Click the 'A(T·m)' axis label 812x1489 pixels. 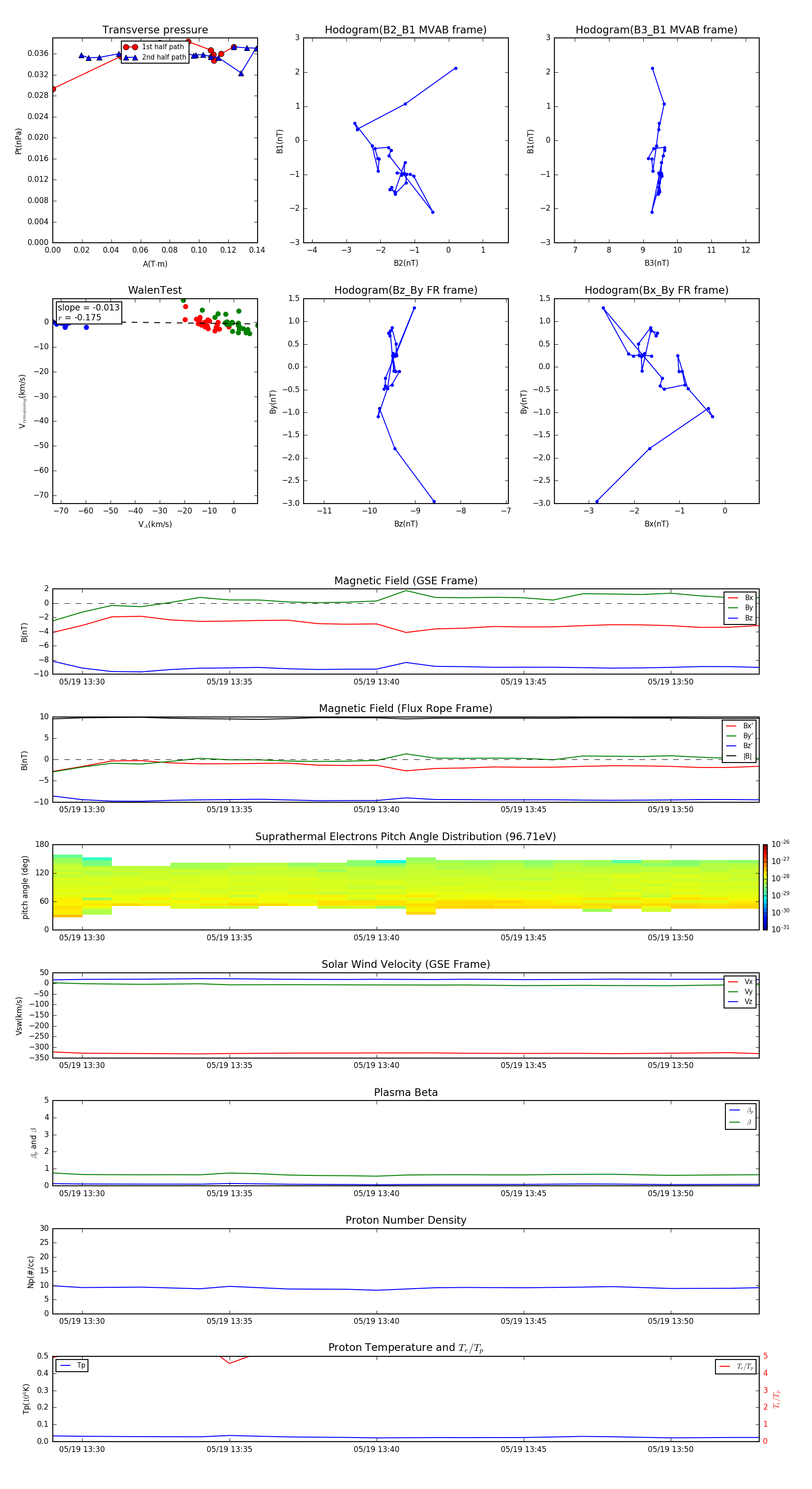155,264
